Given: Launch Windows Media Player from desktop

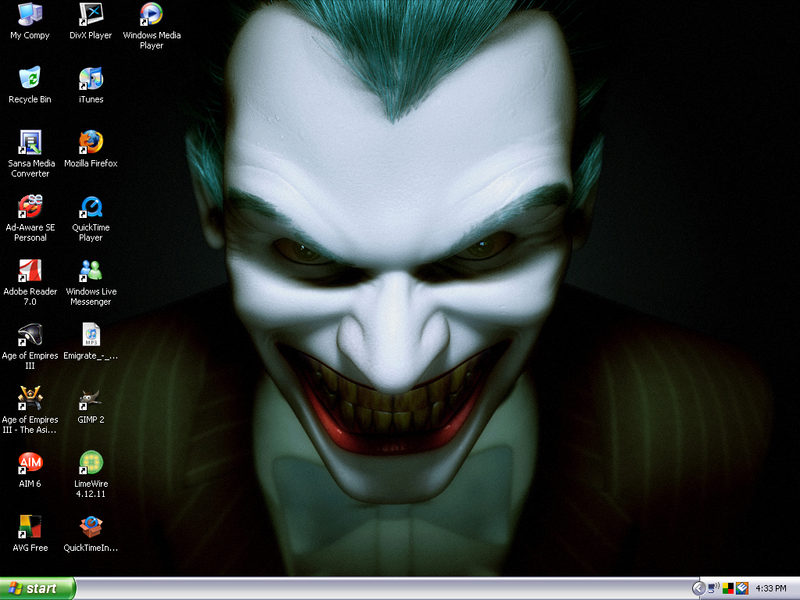Looking at the screenshot, I should click(x=151, y=15).
